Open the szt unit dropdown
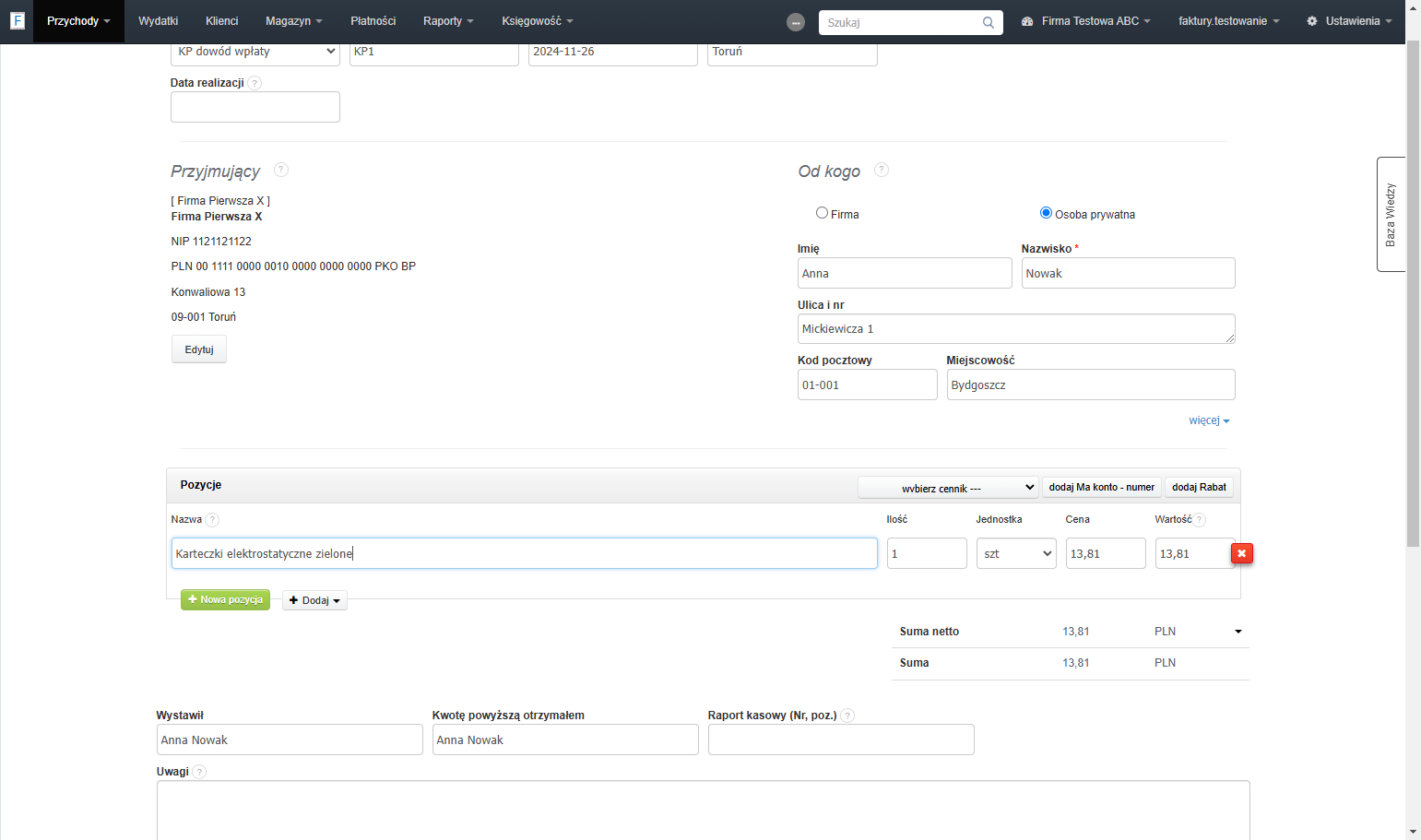1421x840 pixels. coord(1016,553)
